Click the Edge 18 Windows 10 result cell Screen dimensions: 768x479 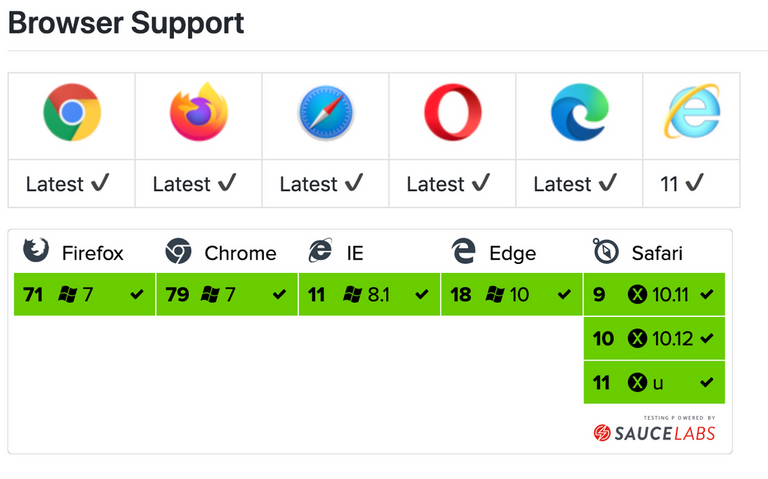(x=512, y=294)
